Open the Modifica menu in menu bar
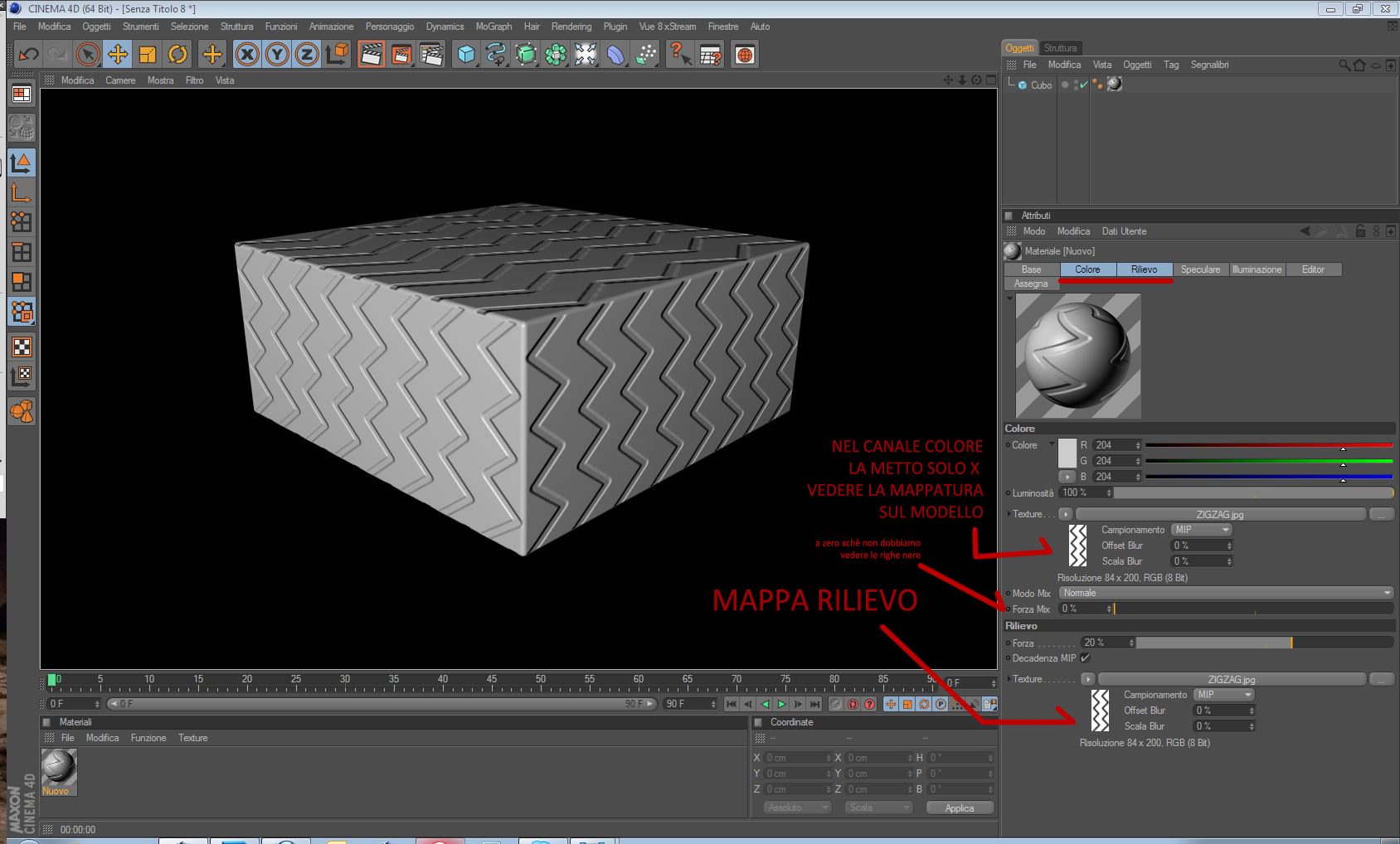 54,27
